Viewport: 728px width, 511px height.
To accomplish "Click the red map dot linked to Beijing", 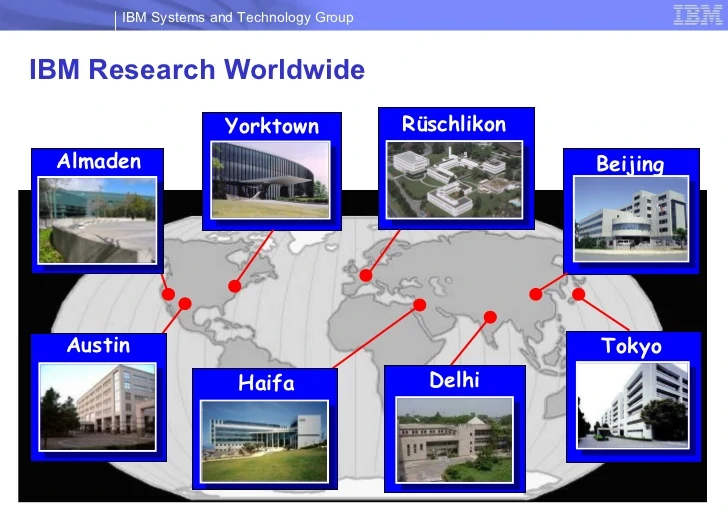I will coord(536,294).
